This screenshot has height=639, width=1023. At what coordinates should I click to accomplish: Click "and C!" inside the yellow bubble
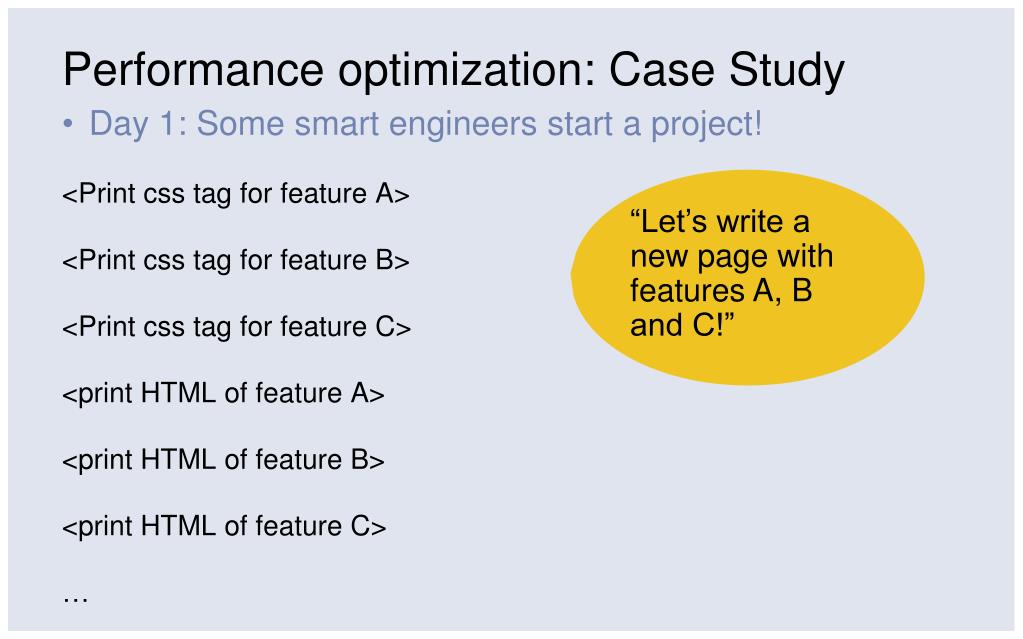(x=676, y=325)
